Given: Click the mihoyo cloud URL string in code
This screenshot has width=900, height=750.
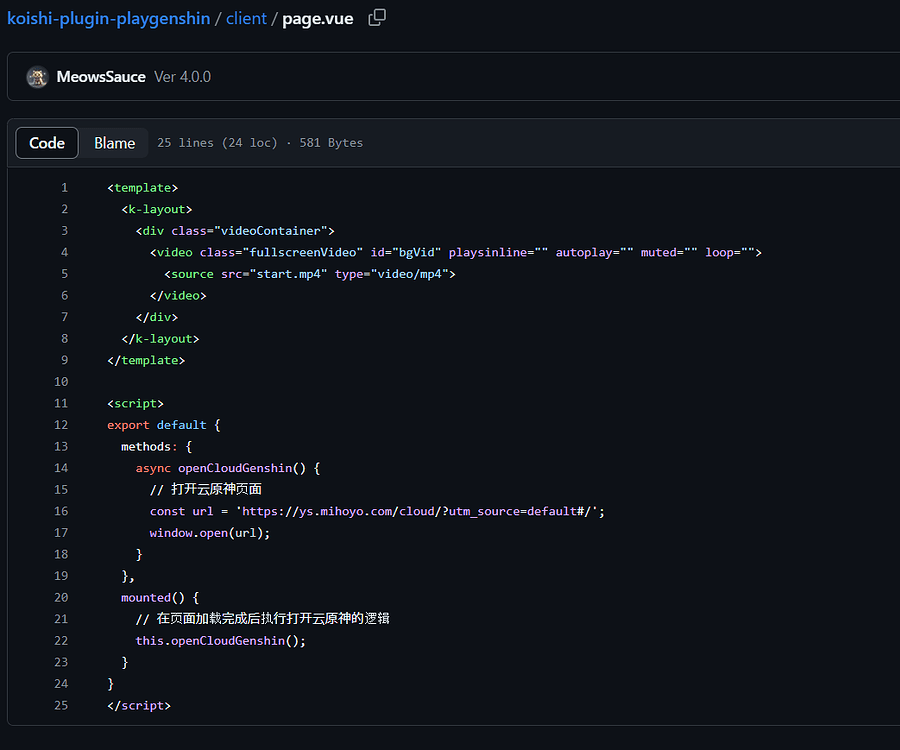Looking at the screenshot, I should 420,511.
